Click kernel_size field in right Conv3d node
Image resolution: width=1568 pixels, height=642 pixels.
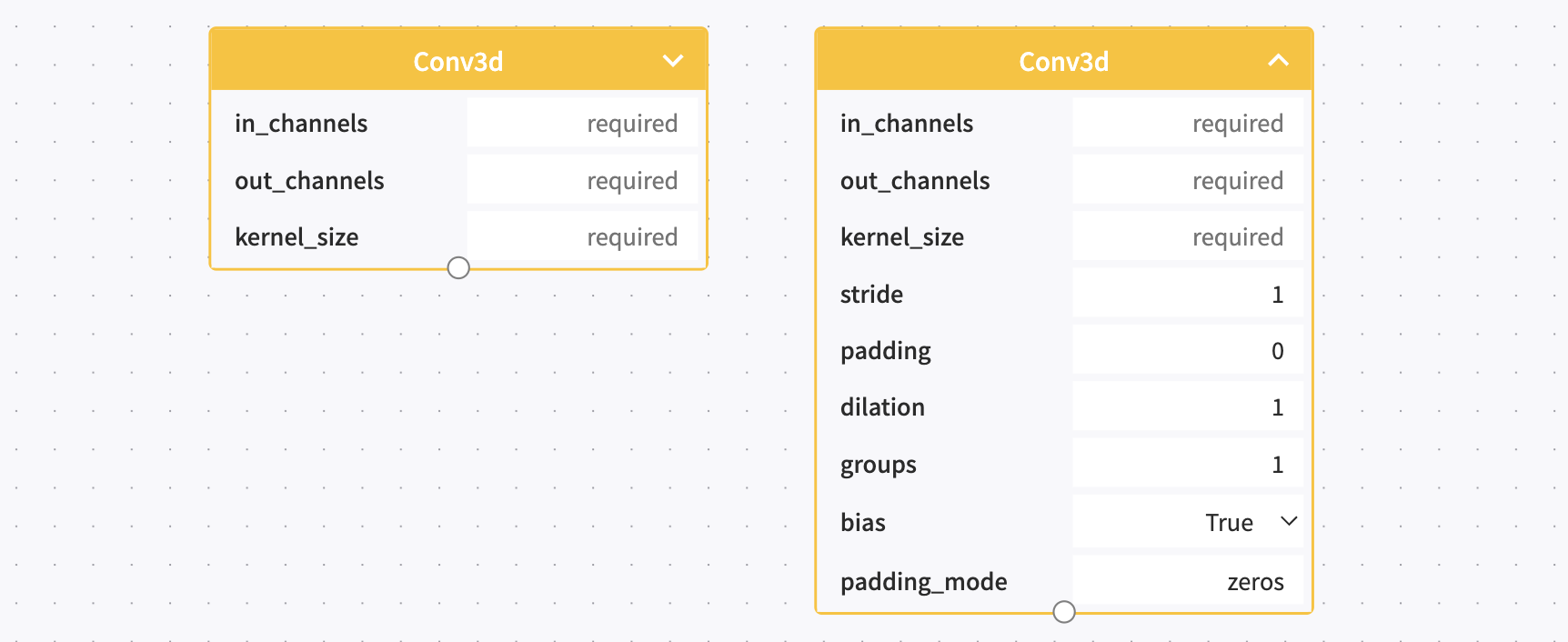click(x=1188, y=236)
